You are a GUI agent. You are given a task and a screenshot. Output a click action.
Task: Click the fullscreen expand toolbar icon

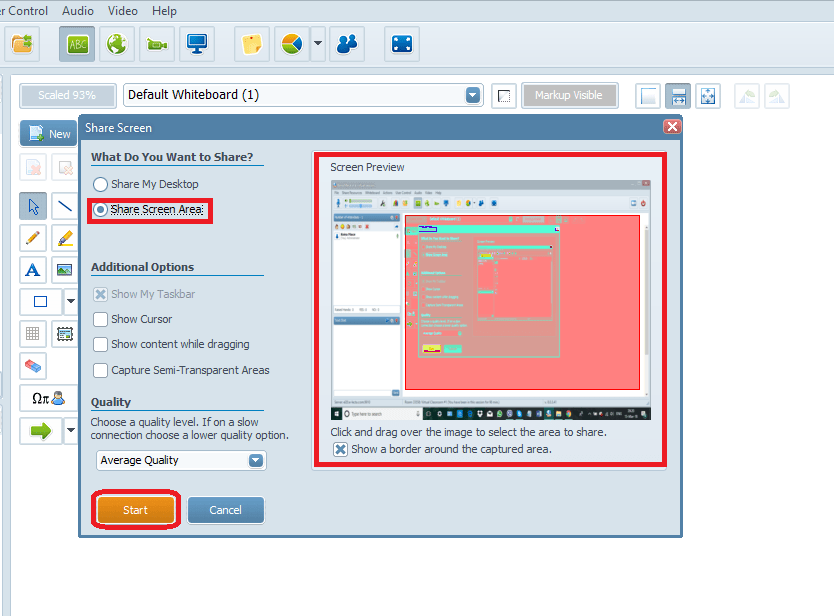(402, 44)
